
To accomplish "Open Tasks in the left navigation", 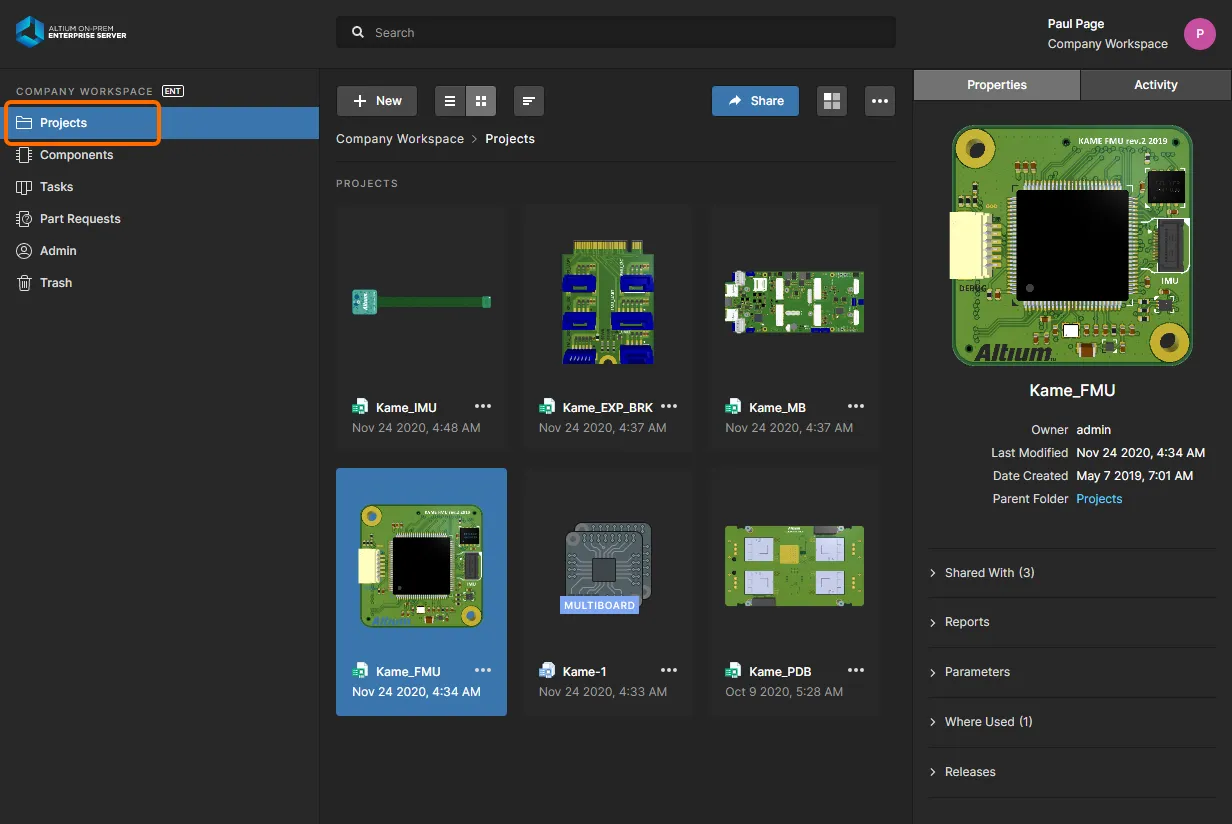I will [159, 187].
